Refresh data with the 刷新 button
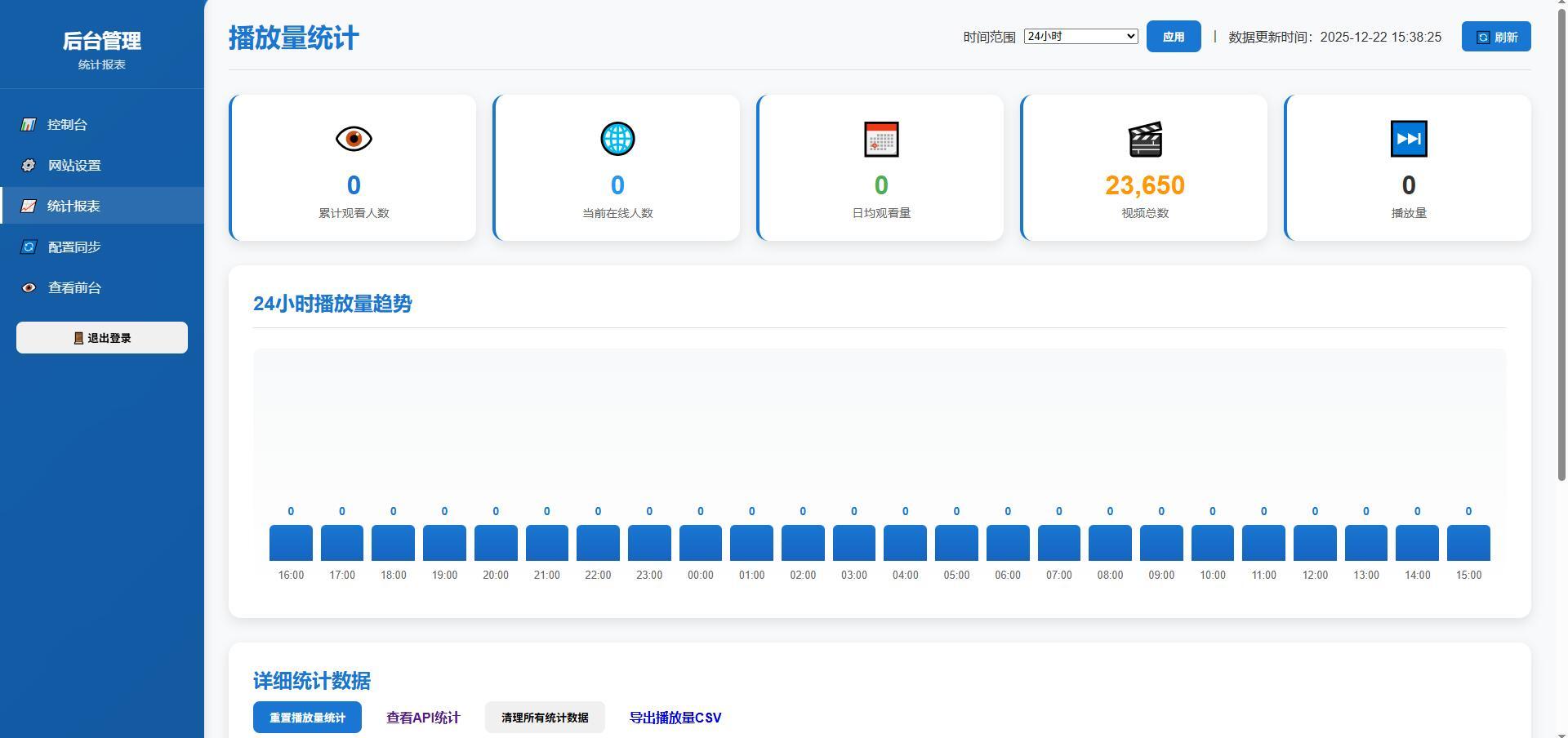The height and width of the screenshot is (738, 1568). pyautogui.click(x=1495, y=37)
